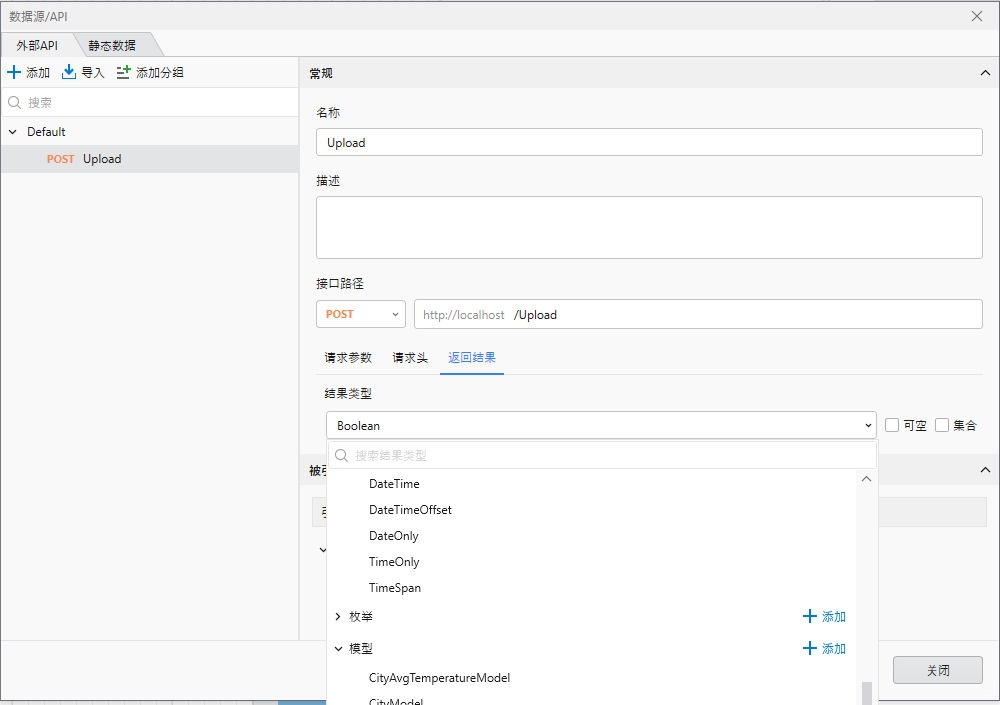
Task: Toggle the 可空 checkbox
Action: pos(892,425)
